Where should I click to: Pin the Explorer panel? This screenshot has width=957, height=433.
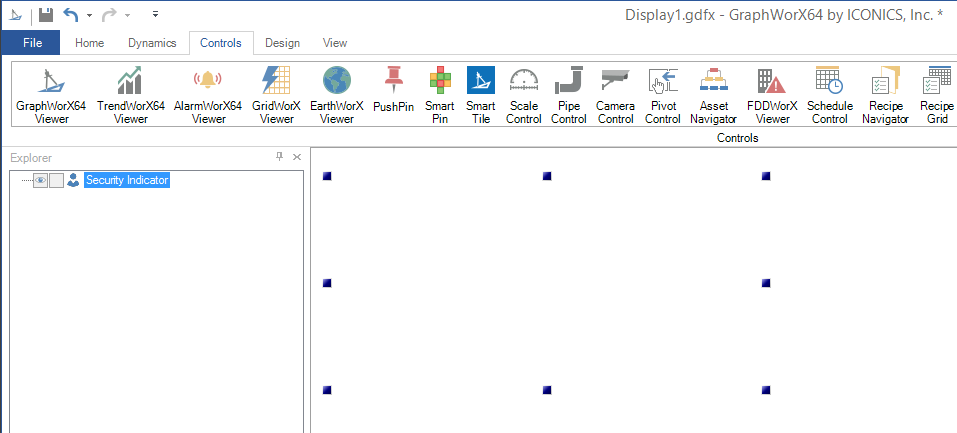click(280, 157)
